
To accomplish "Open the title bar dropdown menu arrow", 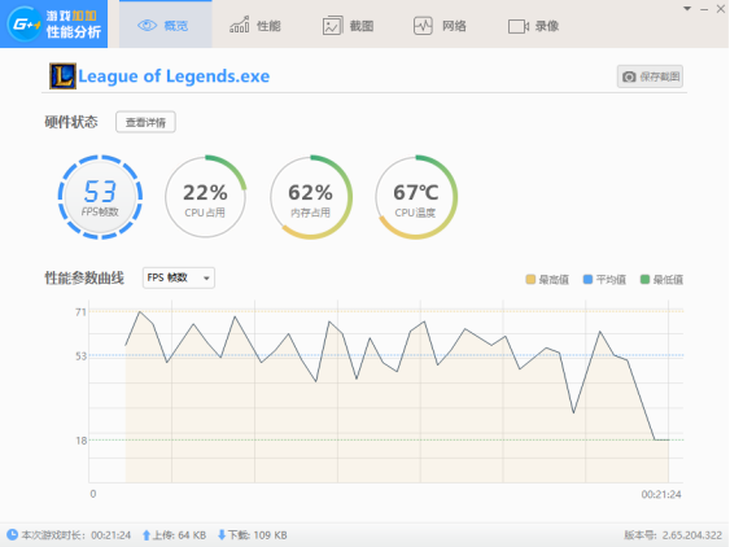I will point(686,8).
